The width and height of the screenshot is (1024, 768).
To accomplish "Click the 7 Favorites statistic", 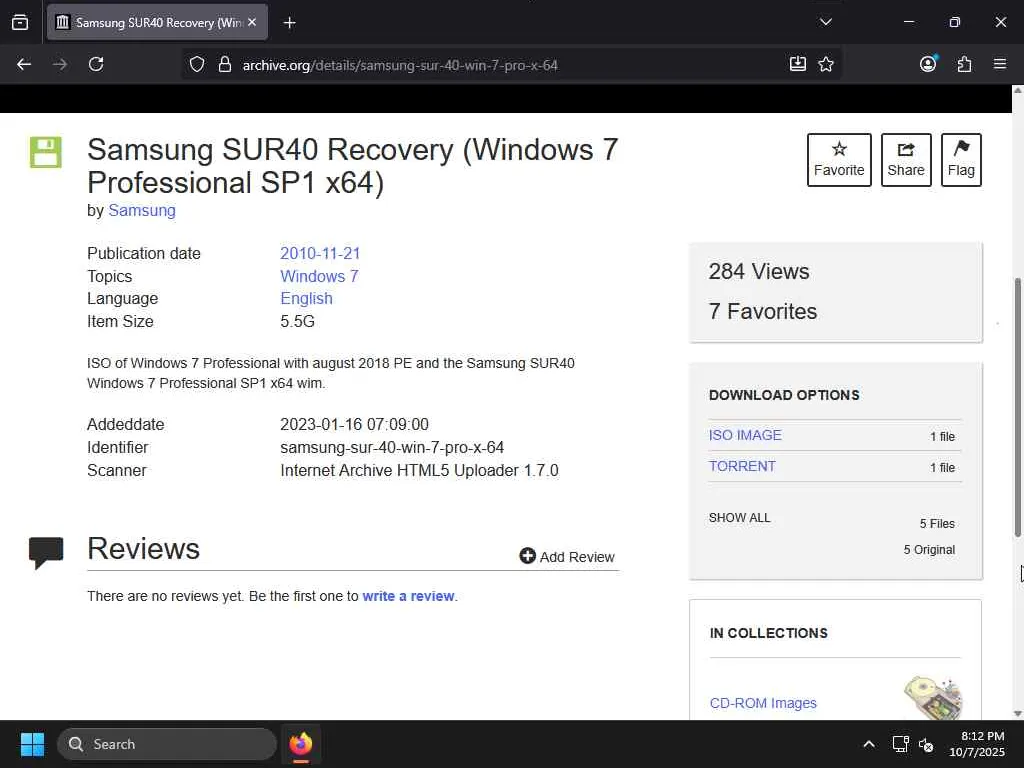I will [x=763, y=312].
